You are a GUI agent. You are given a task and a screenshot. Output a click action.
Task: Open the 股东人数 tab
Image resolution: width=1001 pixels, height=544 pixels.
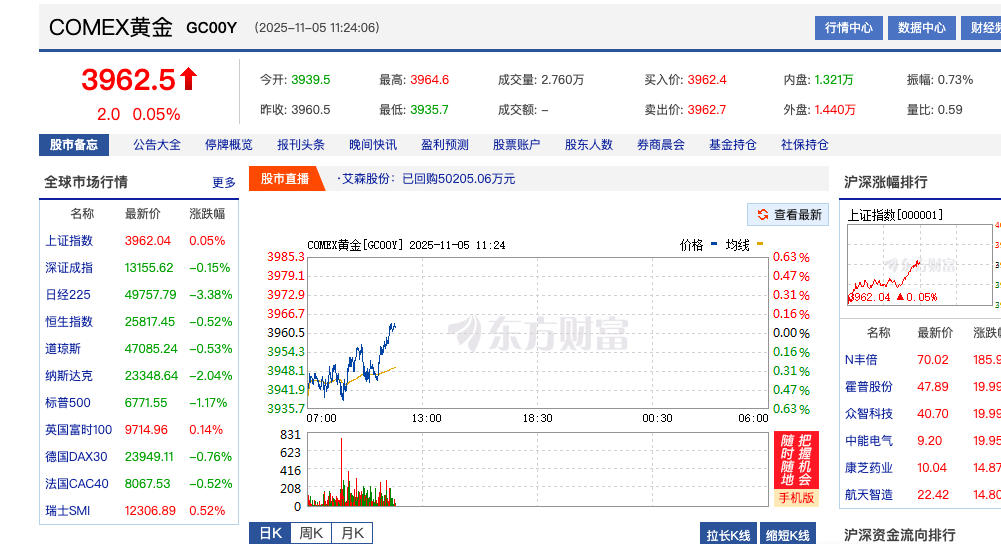589,145
